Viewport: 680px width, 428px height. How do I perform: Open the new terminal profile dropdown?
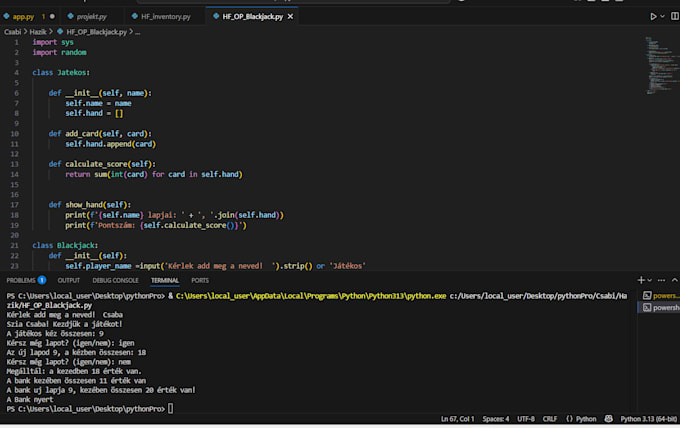click(650, 280)
